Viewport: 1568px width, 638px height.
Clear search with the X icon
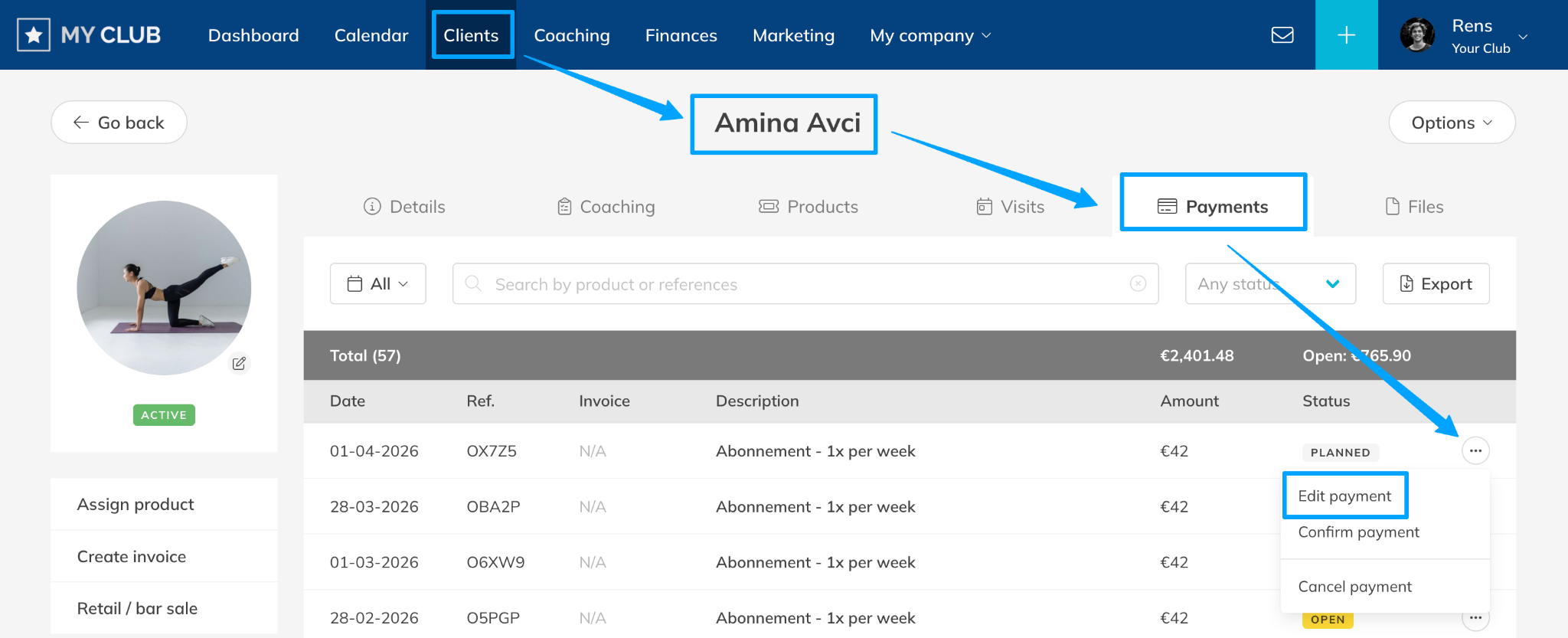coord(1138,284)
